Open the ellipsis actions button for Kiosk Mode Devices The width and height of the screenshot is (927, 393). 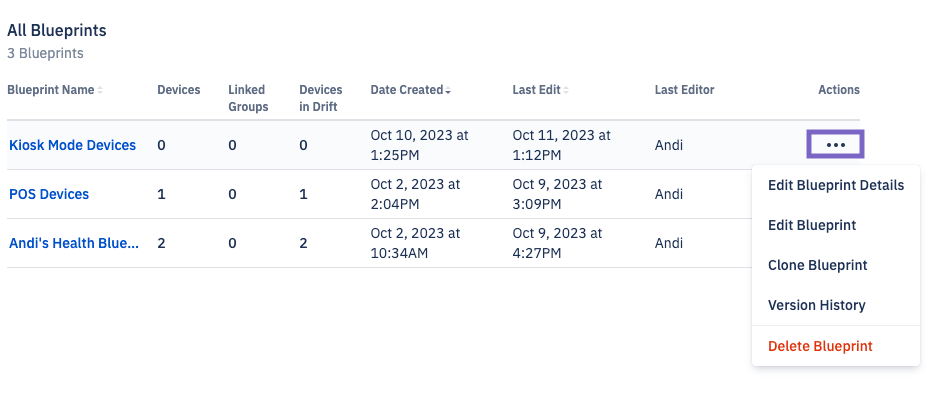[835, 145]
